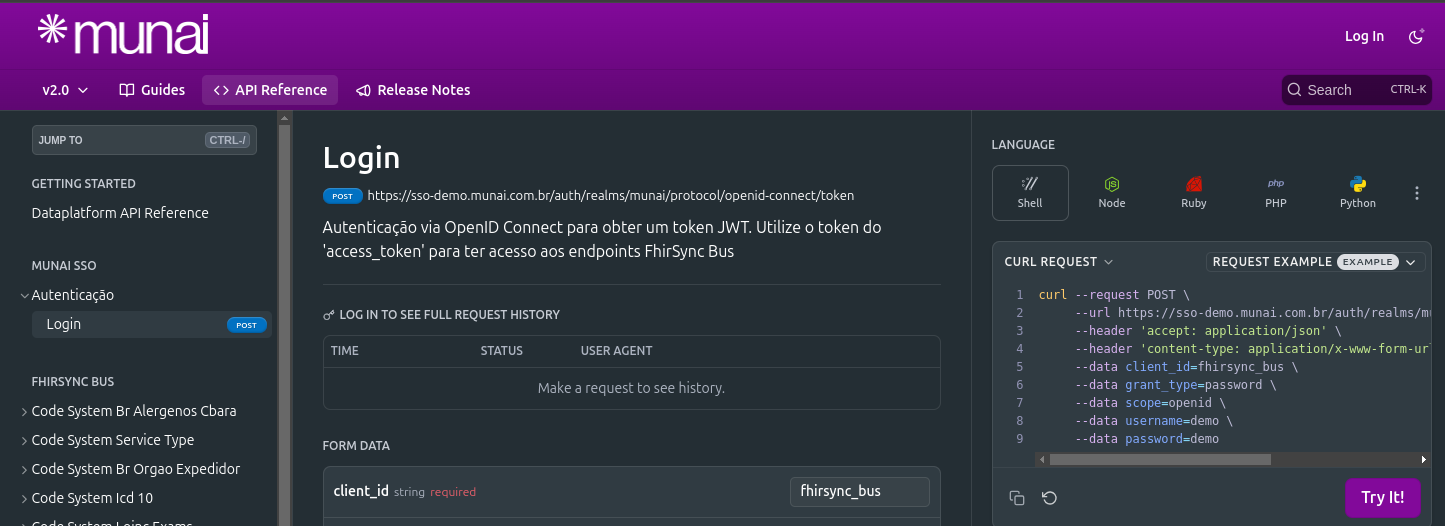Viewport: 1445px width, 526px height.
Task: Click code scrollbar right arrow
Action: (x=1424, y=460)
